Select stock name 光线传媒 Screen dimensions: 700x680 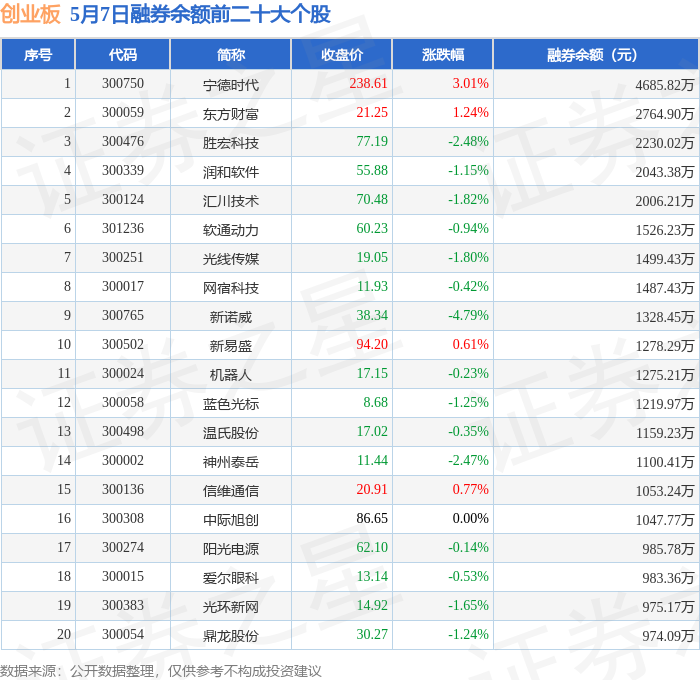[x=231, y=259]
